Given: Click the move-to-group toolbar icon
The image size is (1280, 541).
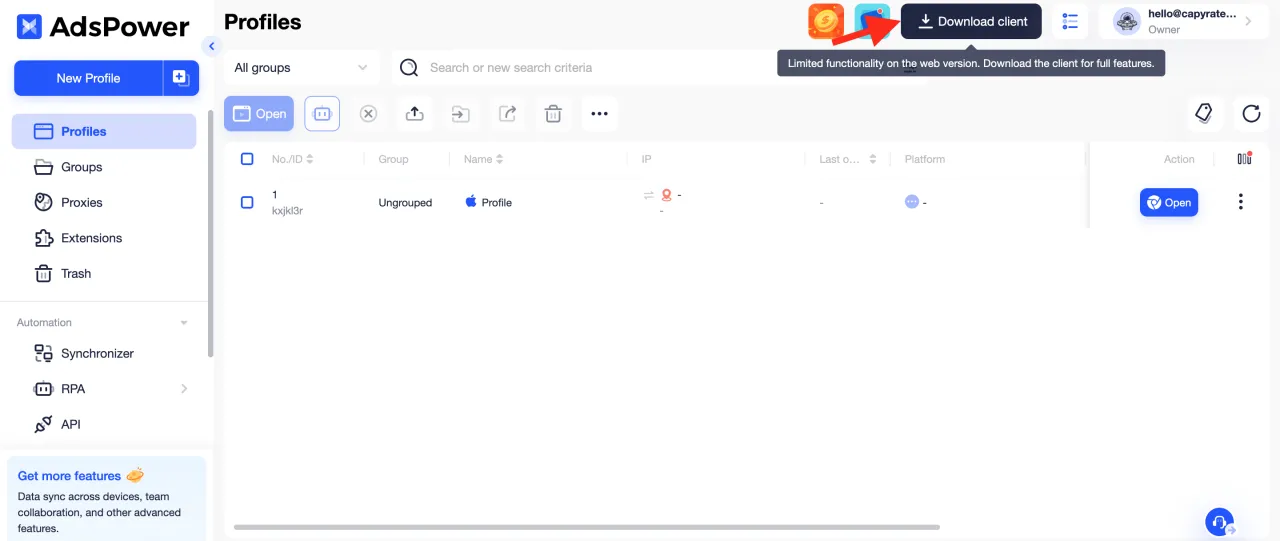Looking at the screenshot, I should point(460,114).
